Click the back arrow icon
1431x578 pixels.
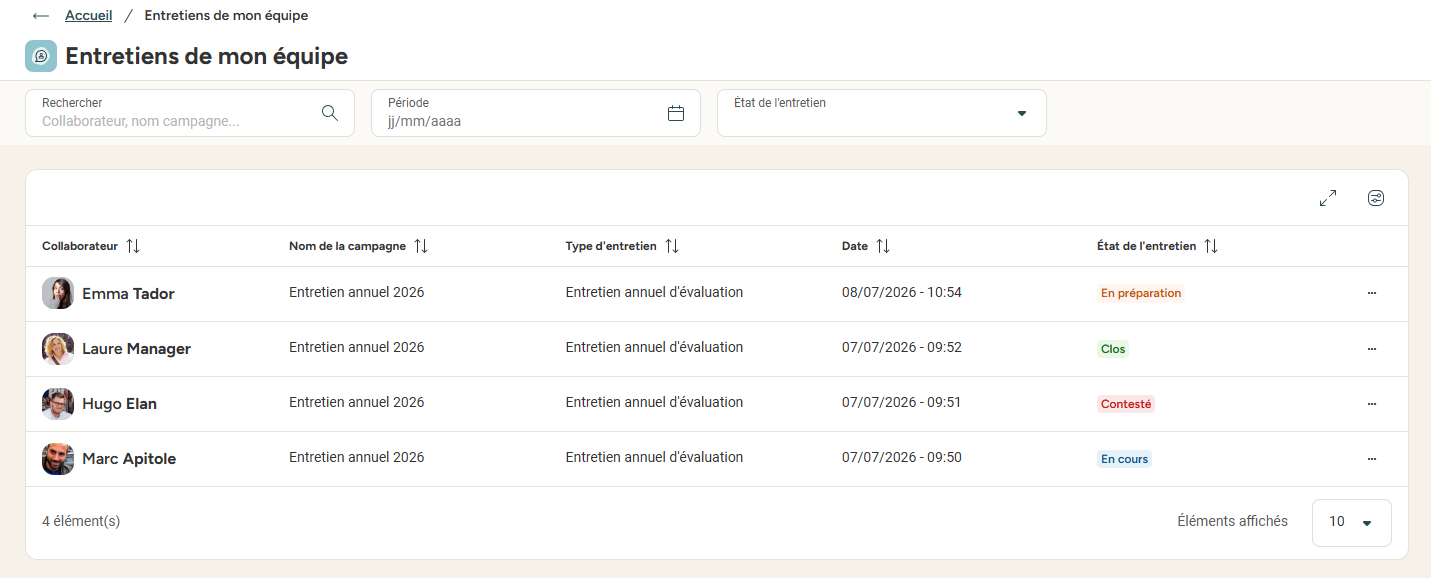(41, 16)
